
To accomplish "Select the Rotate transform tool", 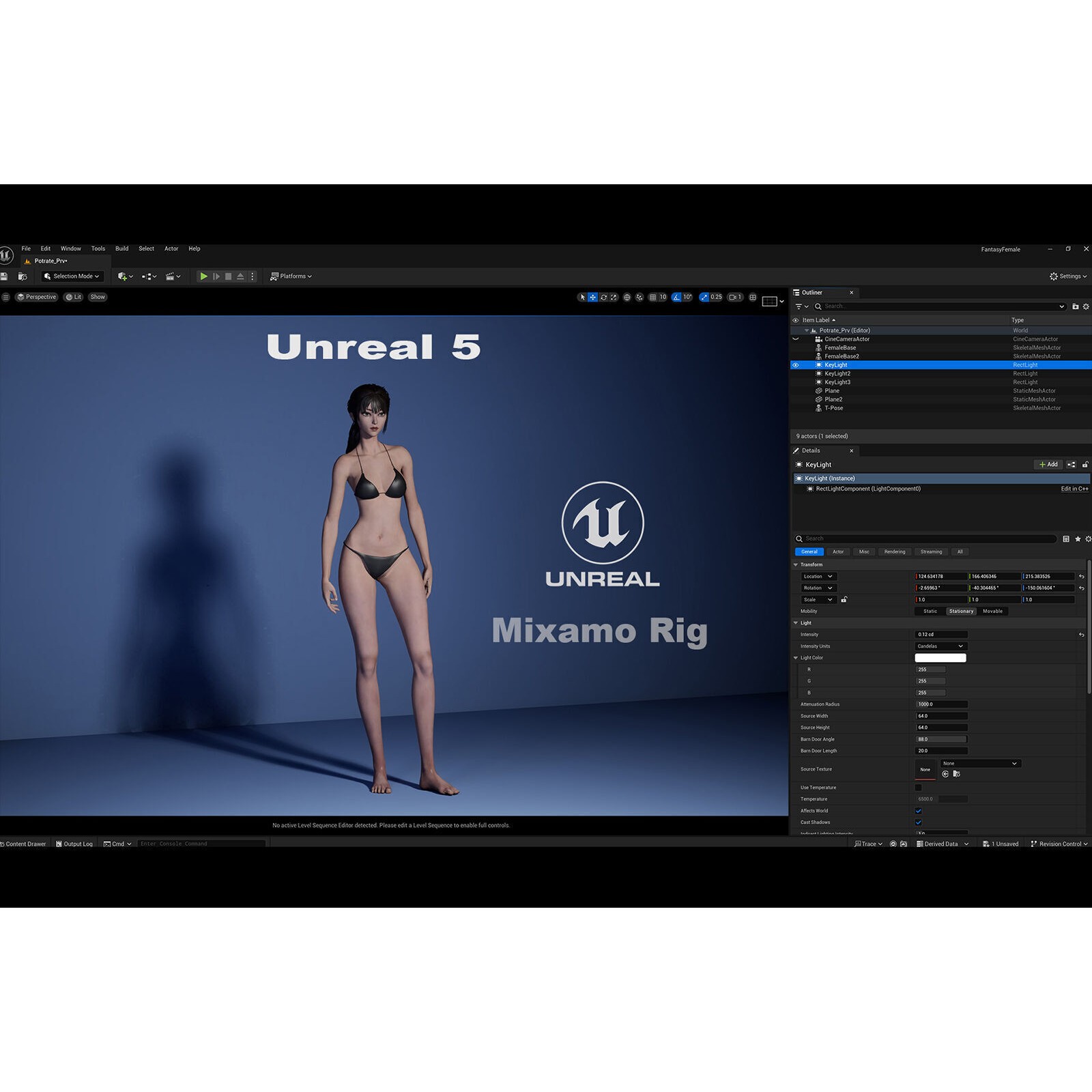I will (603, 297).
